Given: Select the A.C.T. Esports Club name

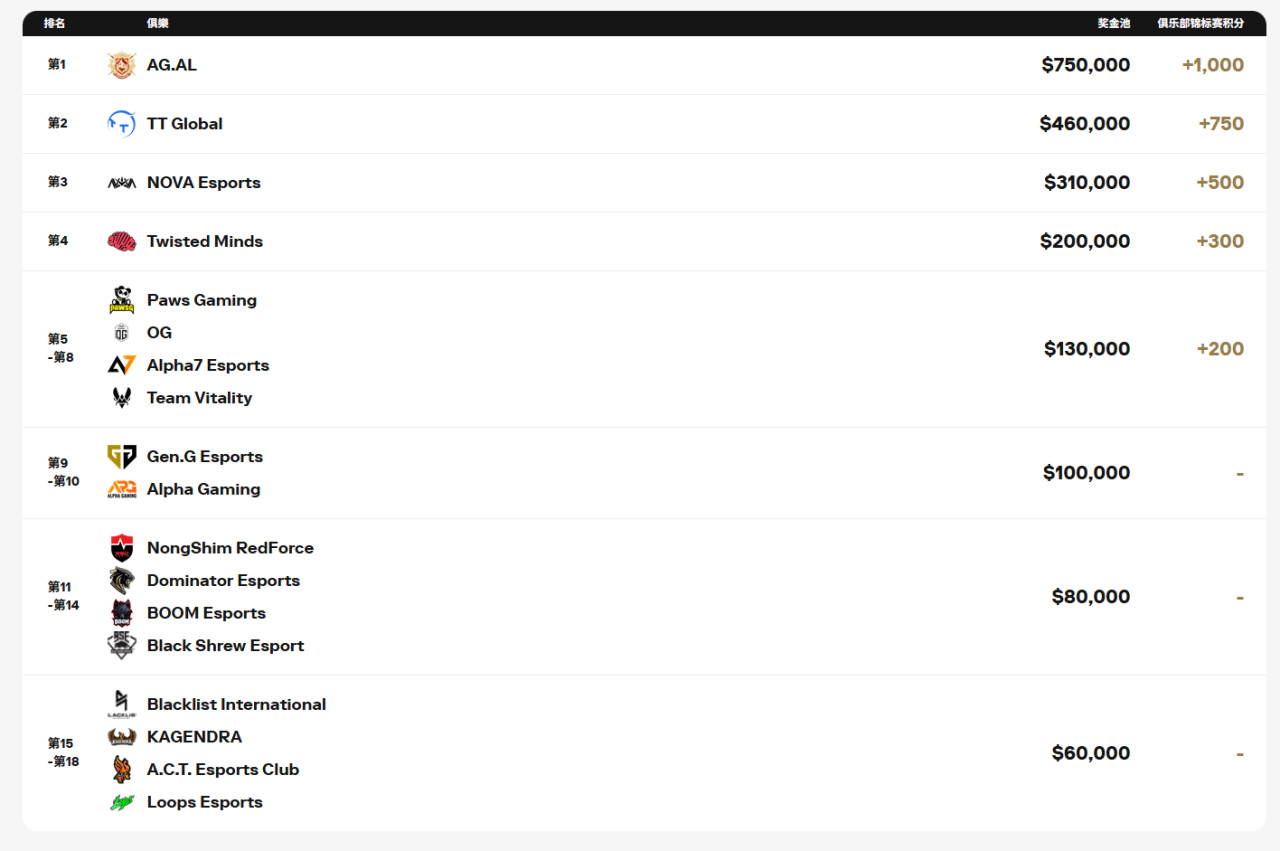Looking at the screenshot, I should point(223,770).
